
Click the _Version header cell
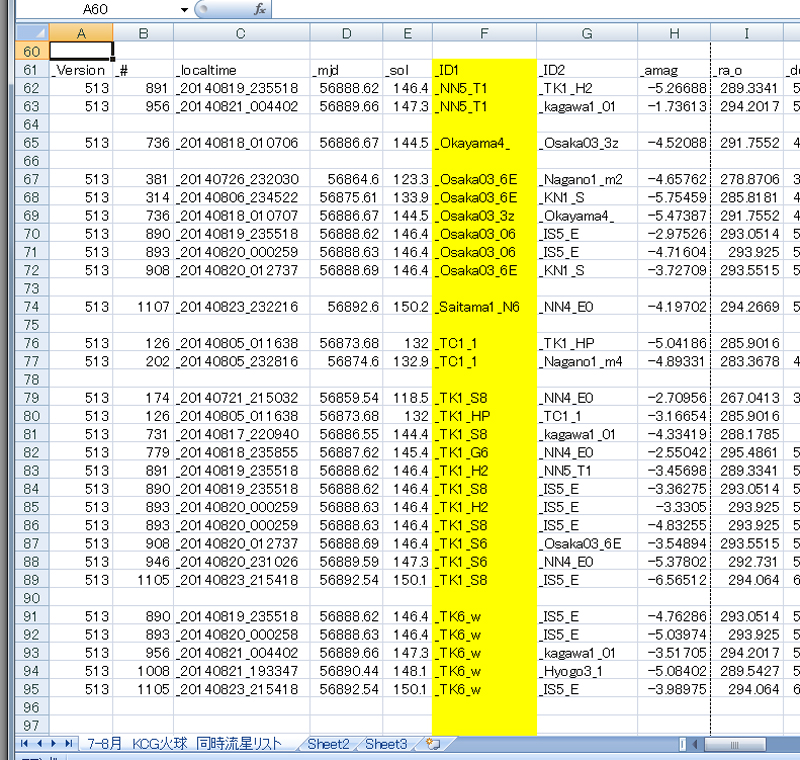coord(81,70)
